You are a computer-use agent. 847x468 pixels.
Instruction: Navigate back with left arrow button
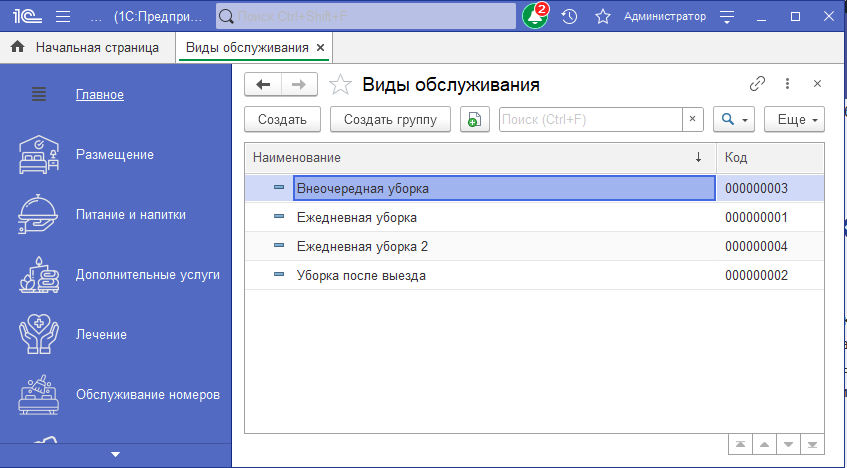(x=263, y=85)
